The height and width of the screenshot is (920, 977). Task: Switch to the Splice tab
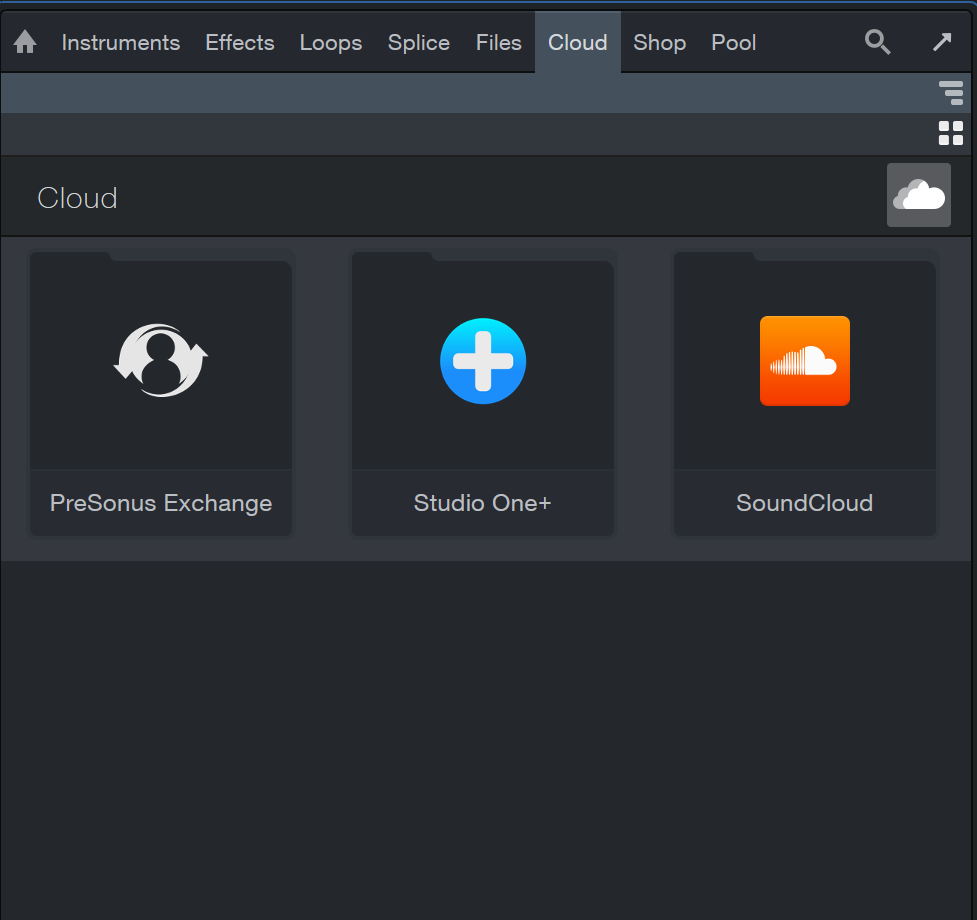pos(419,42)
